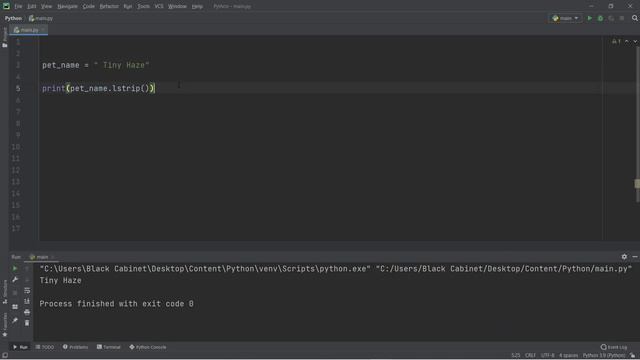640x360 pixels.
Task: Click the warnings indicator in editor corner
Action: [616, 42]
